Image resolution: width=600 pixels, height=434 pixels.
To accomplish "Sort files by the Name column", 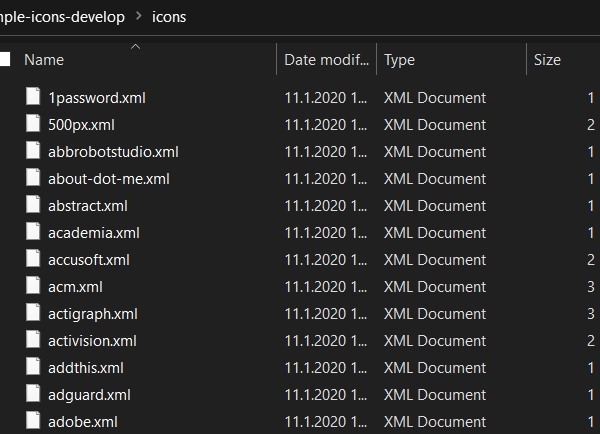I will pos(44,60).
